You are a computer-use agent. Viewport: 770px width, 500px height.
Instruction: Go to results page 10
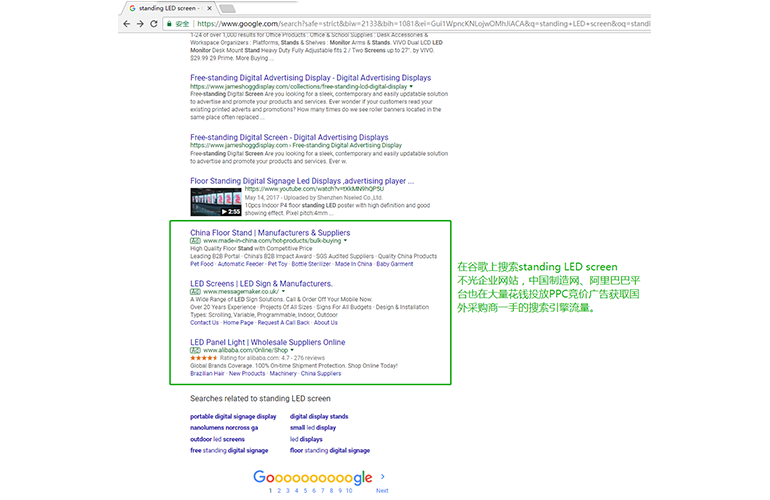coord(349,491)
